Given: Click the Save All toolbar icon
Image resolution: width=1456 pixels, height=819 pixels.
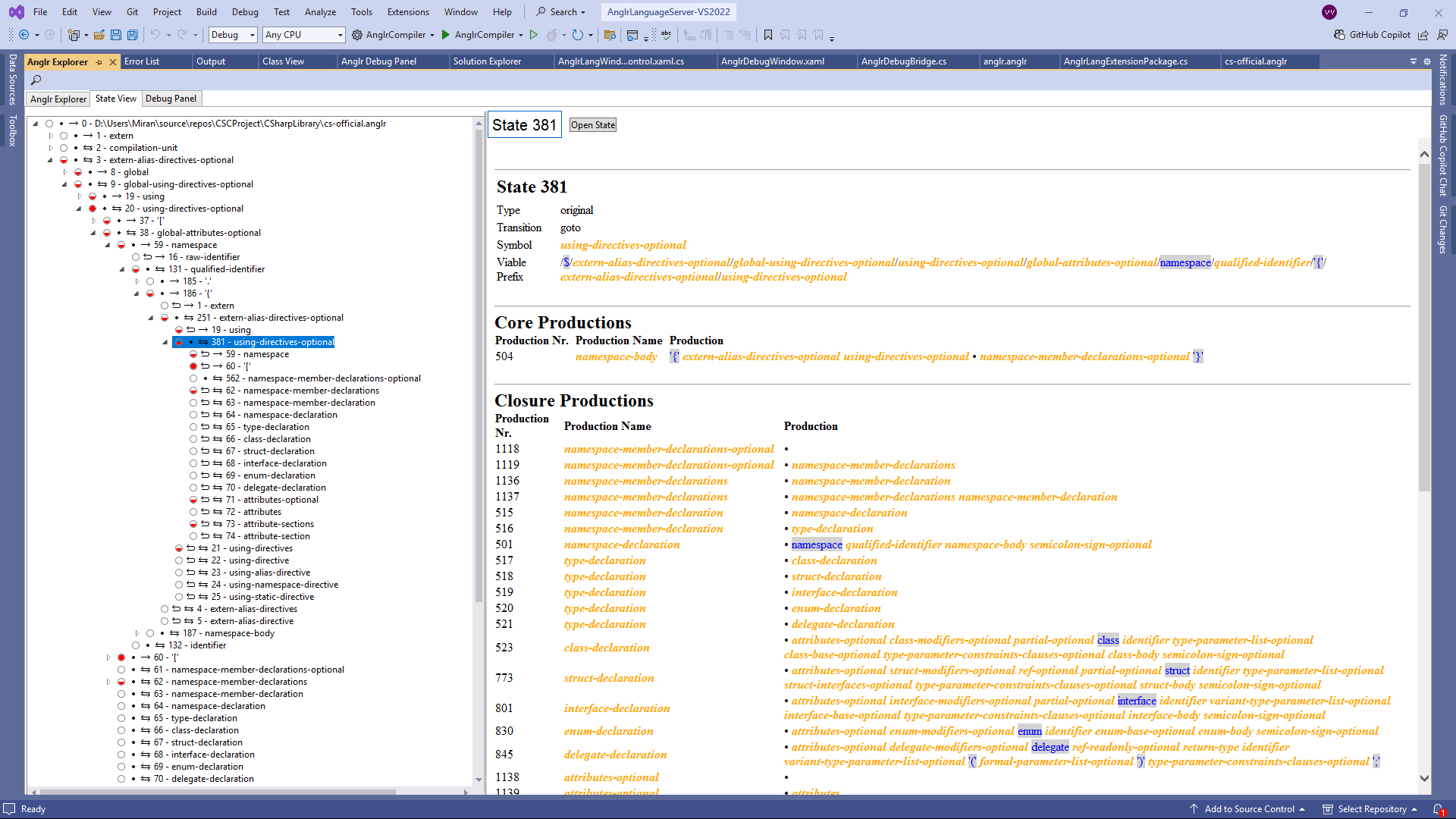Looking at the screenshot, I should point(133,35).
